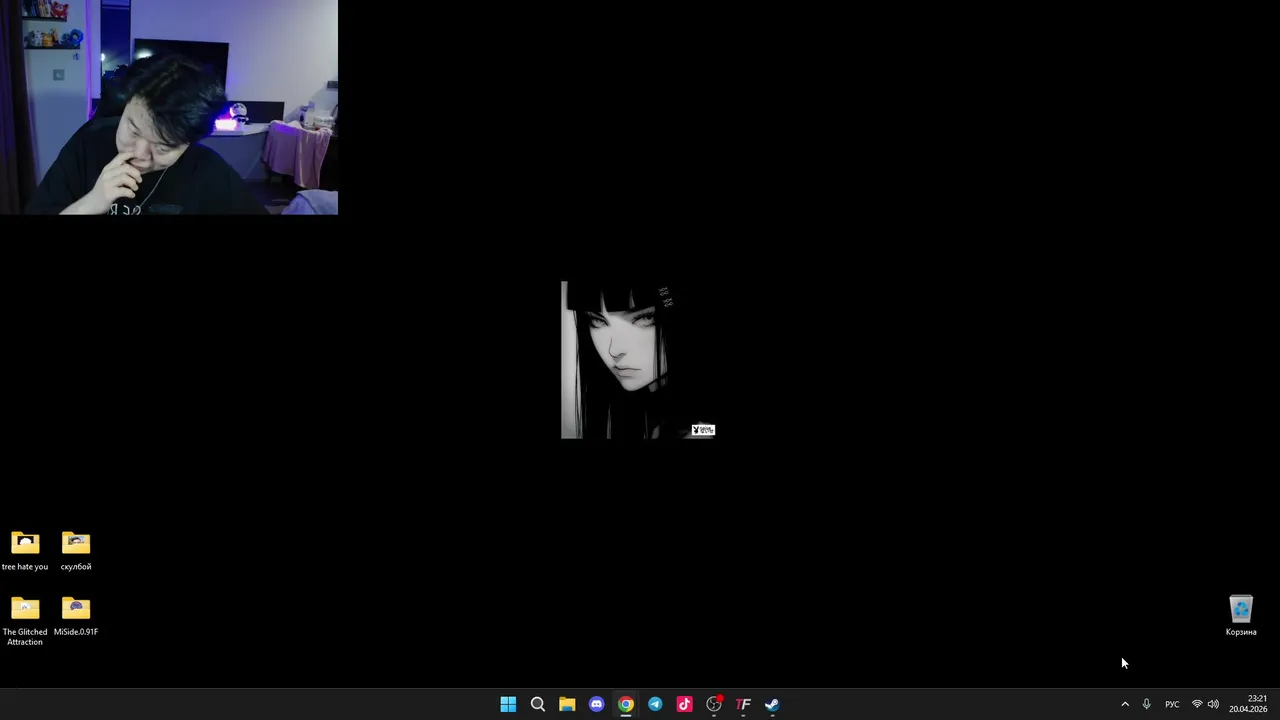Click the webcam overlay video feed
This screenshot has width=1280, height=720.
pyautogui.click(x=169, y=107)
